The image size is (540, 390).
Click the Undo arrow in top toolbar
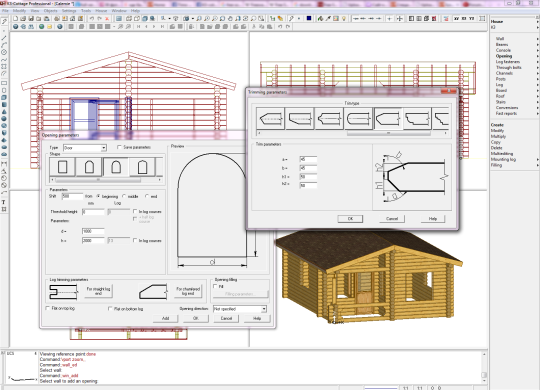click(92, 18)
